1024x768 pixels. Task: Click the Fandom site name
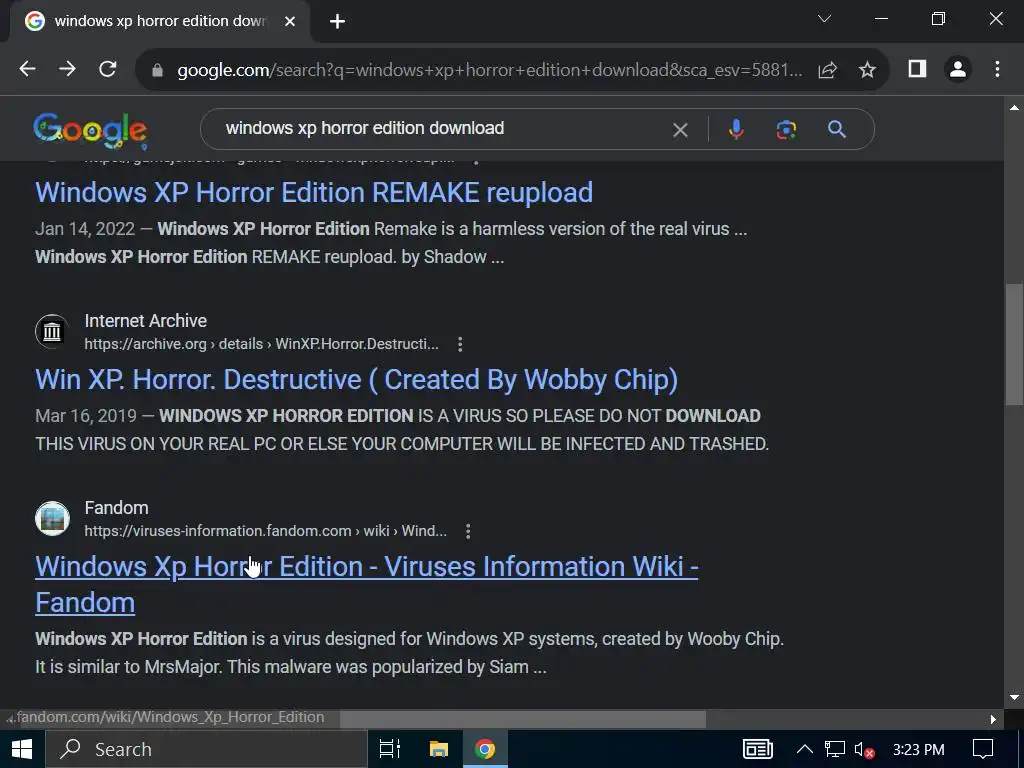[x=116, y=507]
